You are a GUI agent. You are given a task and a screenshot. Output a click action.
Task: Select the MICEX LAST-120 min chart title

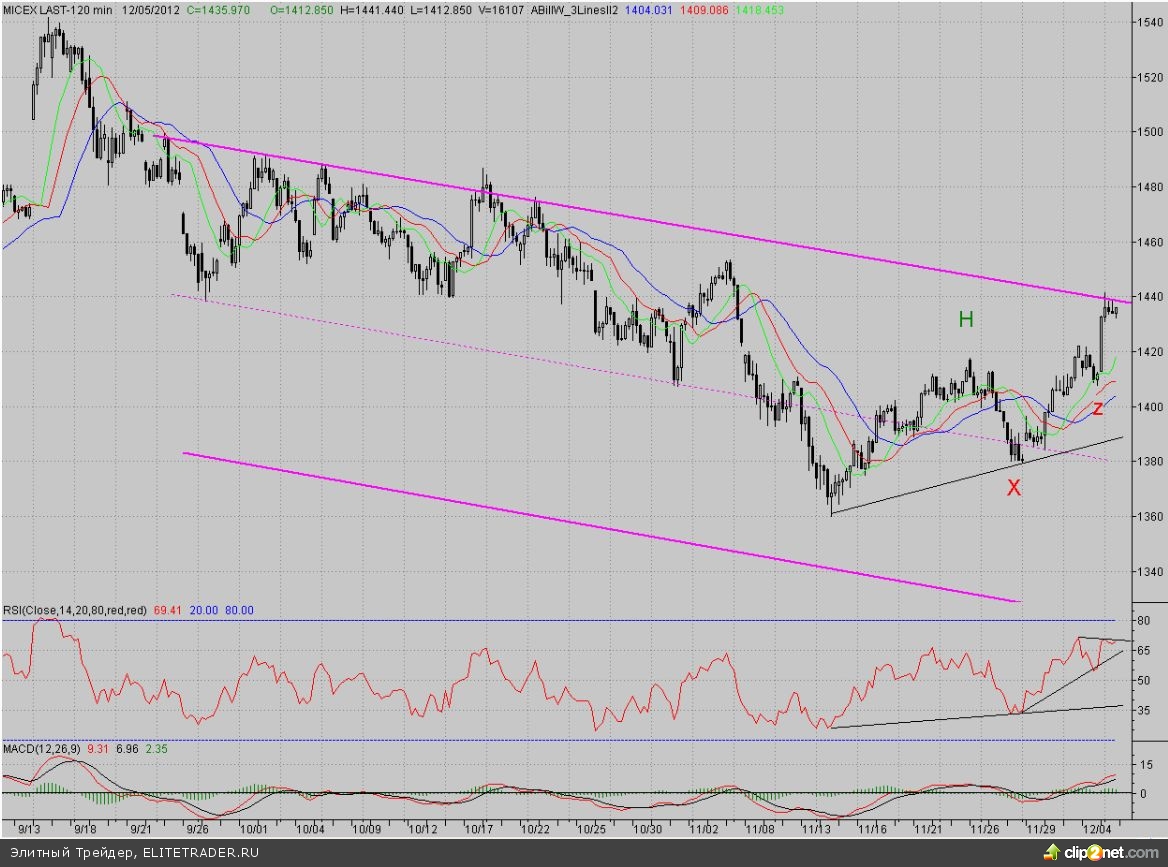click(x=58, y=8)
